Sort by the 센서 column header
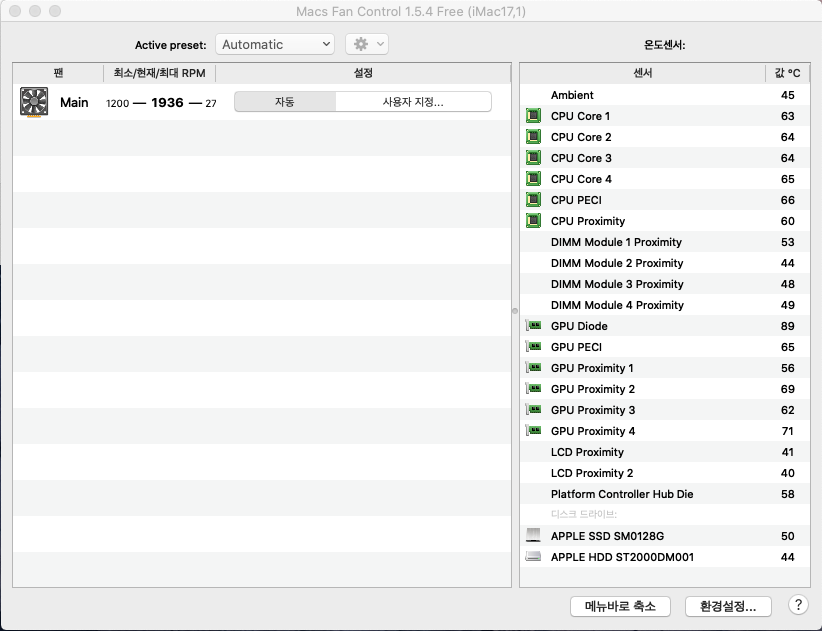Screen dimensions: 822x631 (643, 73)
